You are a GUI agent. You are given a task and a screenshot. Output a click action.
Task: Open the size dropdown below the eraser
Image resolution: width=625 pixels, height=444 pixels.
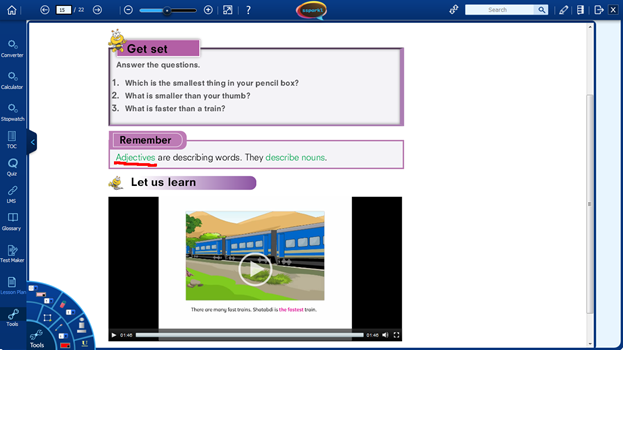(x=71, y=312)
